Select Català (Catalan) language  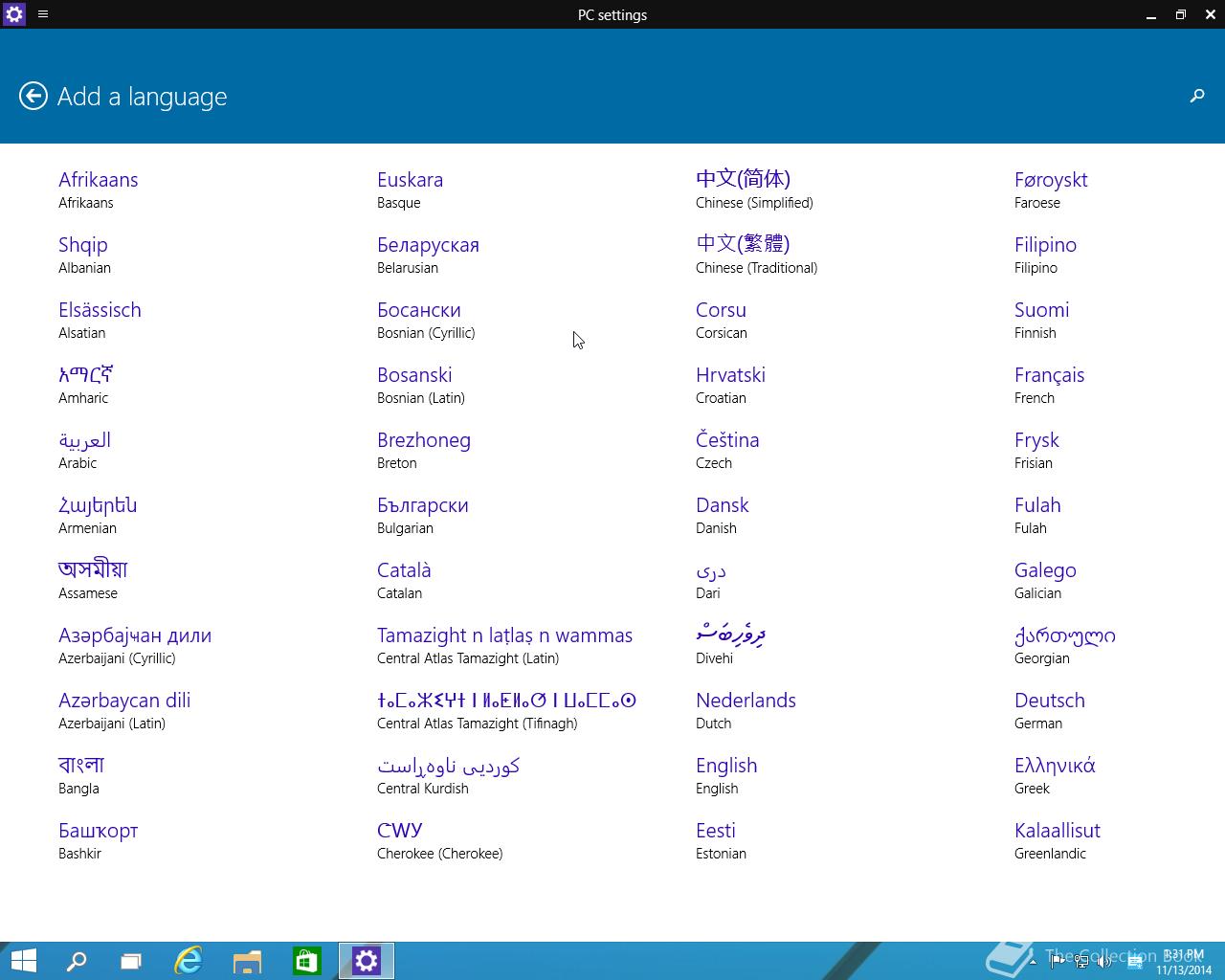click(404, 580)
